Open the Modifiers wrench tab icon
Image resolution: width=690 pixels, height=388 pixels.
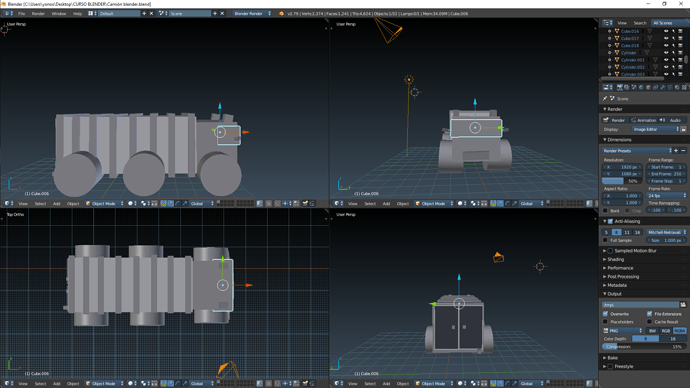(x=663, y=88)
